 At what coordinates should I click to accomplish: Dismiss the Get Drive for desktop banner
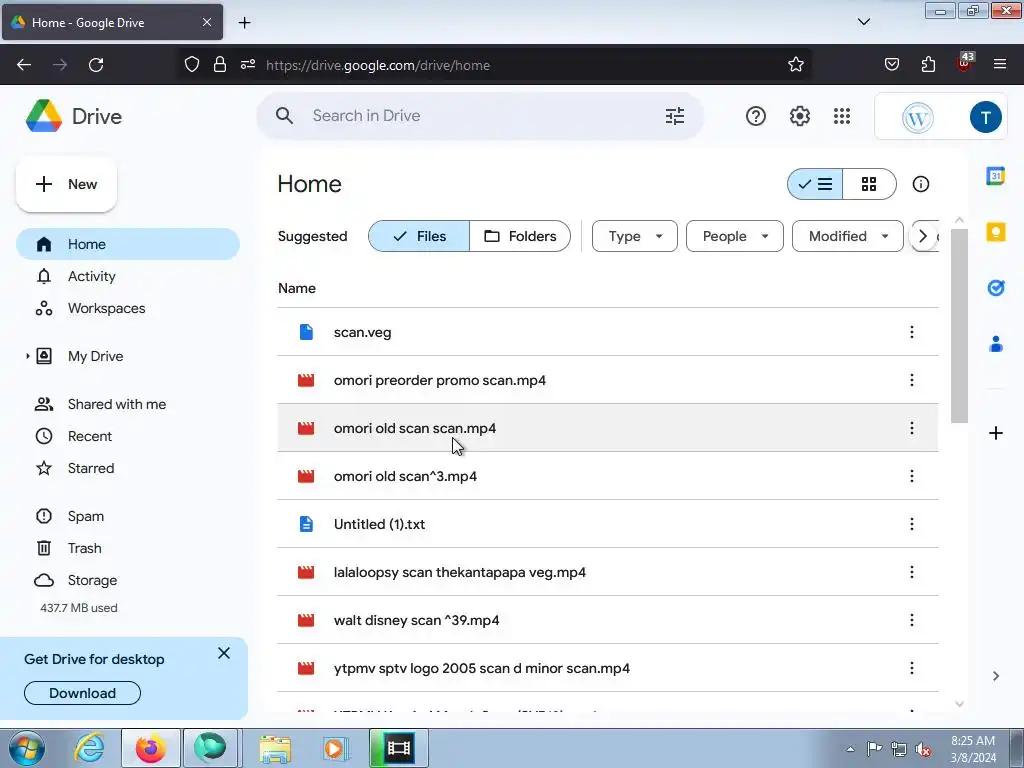click(224, 653)
